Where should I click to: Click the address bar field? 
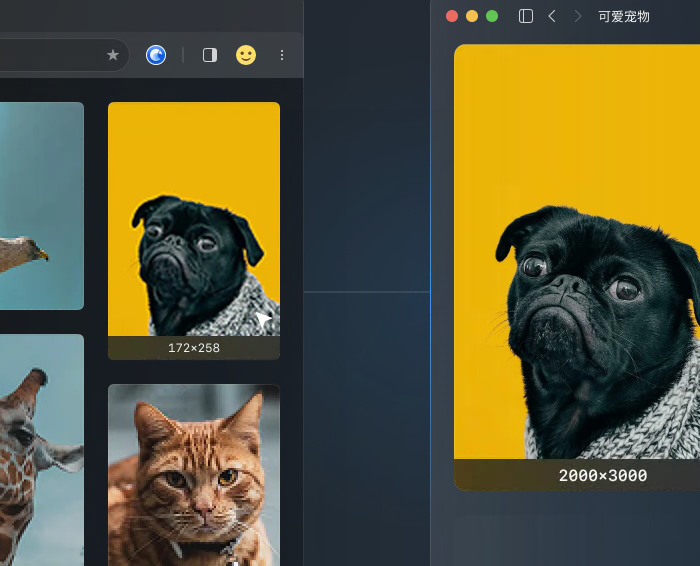click(x=51, y=55)
